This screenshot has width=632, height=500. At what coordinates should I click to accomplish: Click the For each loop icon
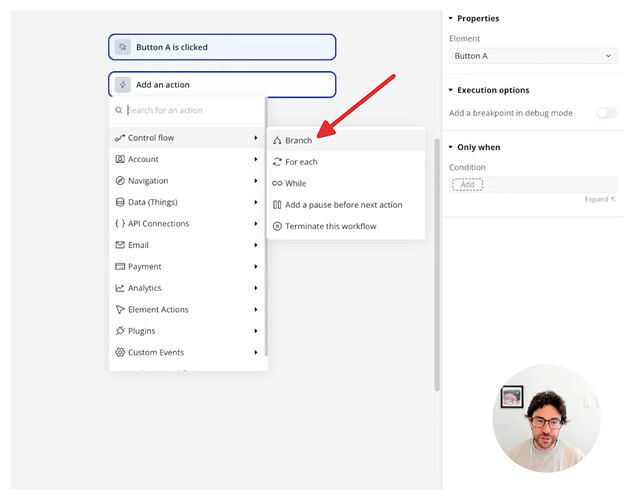coord(277,162)
